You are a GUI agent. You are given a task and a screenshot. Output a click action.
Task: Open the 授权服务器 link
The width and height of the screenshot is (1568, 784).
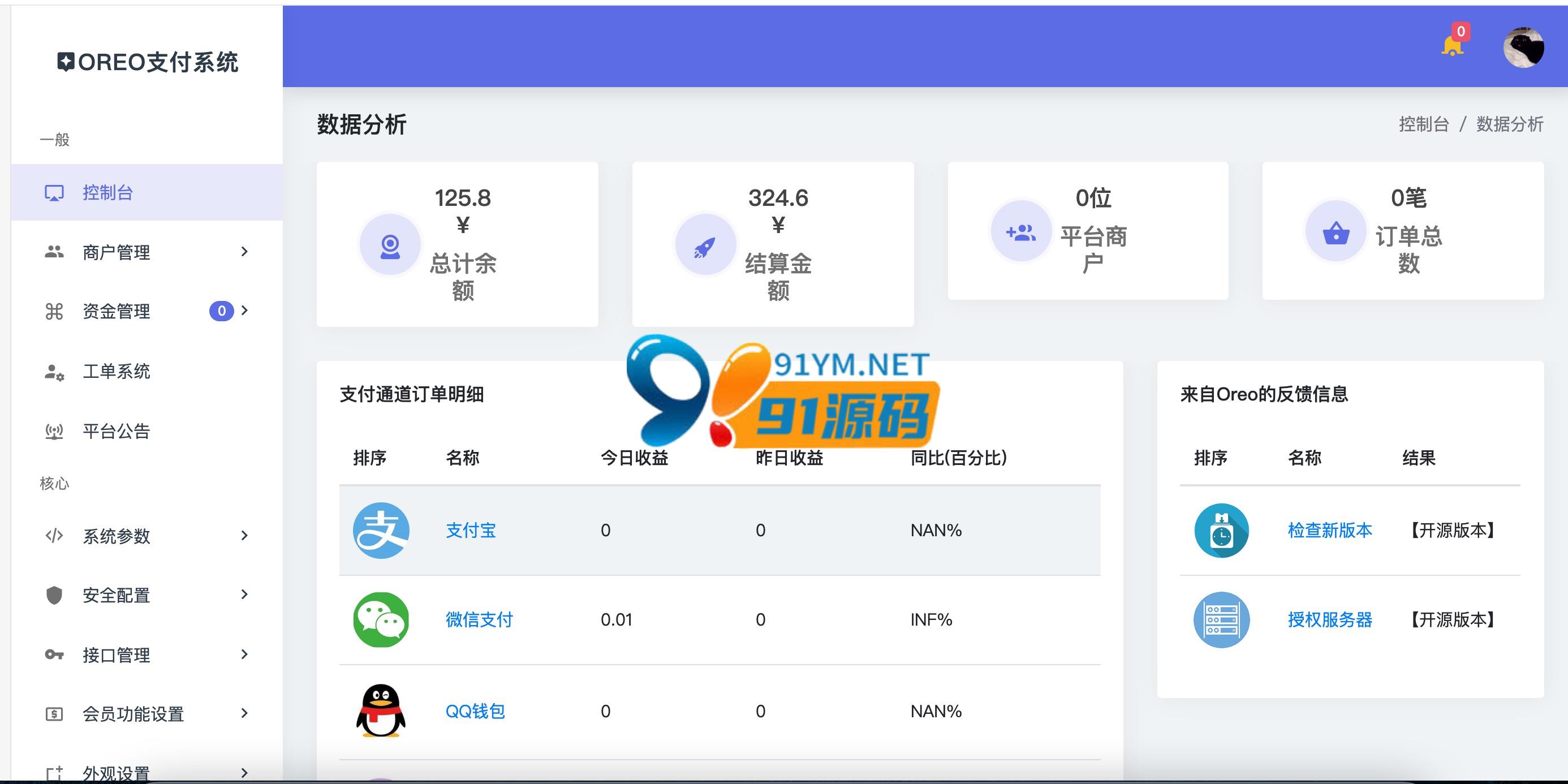pyautogui.click(x=1330, y=619)
